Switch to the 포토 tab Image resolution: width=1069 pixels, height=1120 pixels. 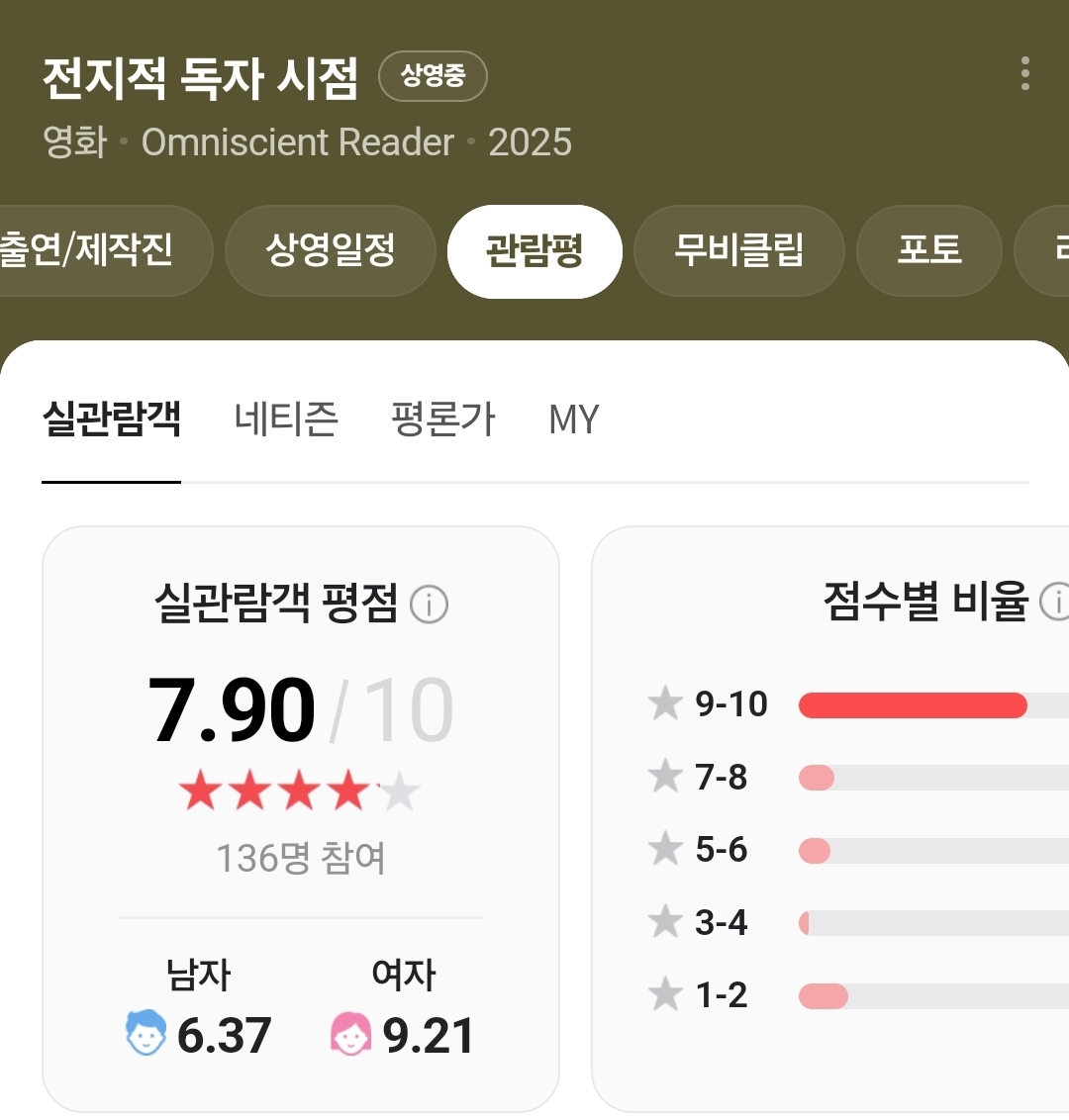(x=928, y=250)
